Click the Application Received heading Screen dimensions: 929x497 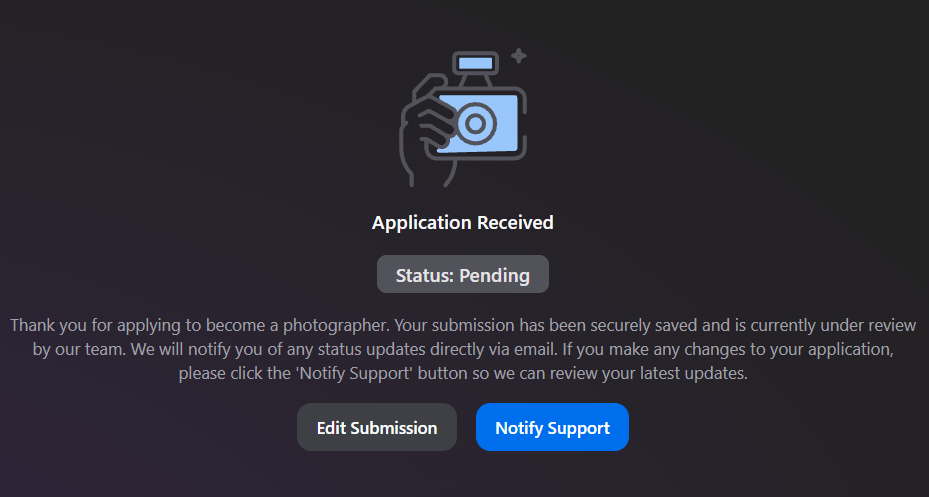pos(463,223)
